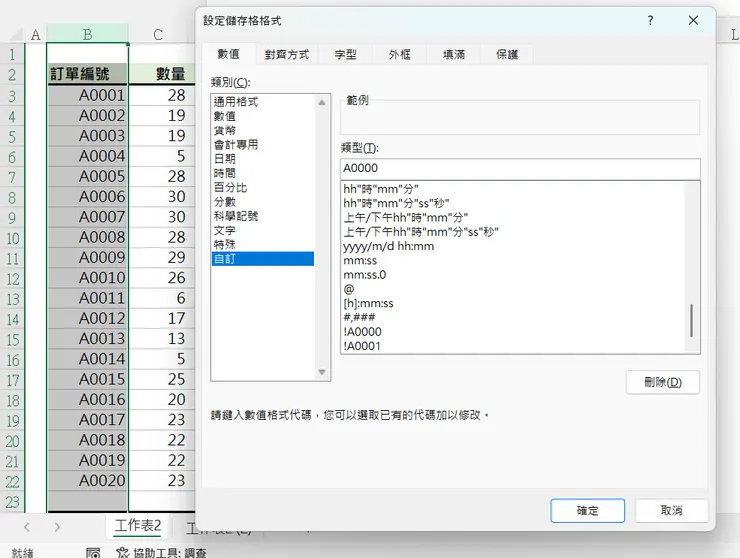Image resolution: width=740 pixels, height=558 pixels.
Task: Select column B header
Action: tap(87, 34)
